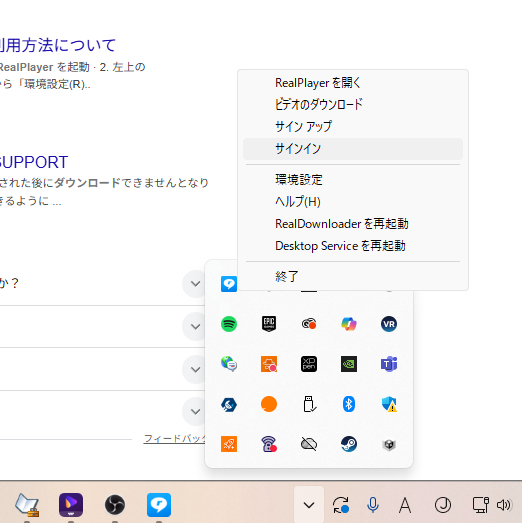Open the Spotify tray icon
Screen dimensions: 522x523
[x=229, y=324]
